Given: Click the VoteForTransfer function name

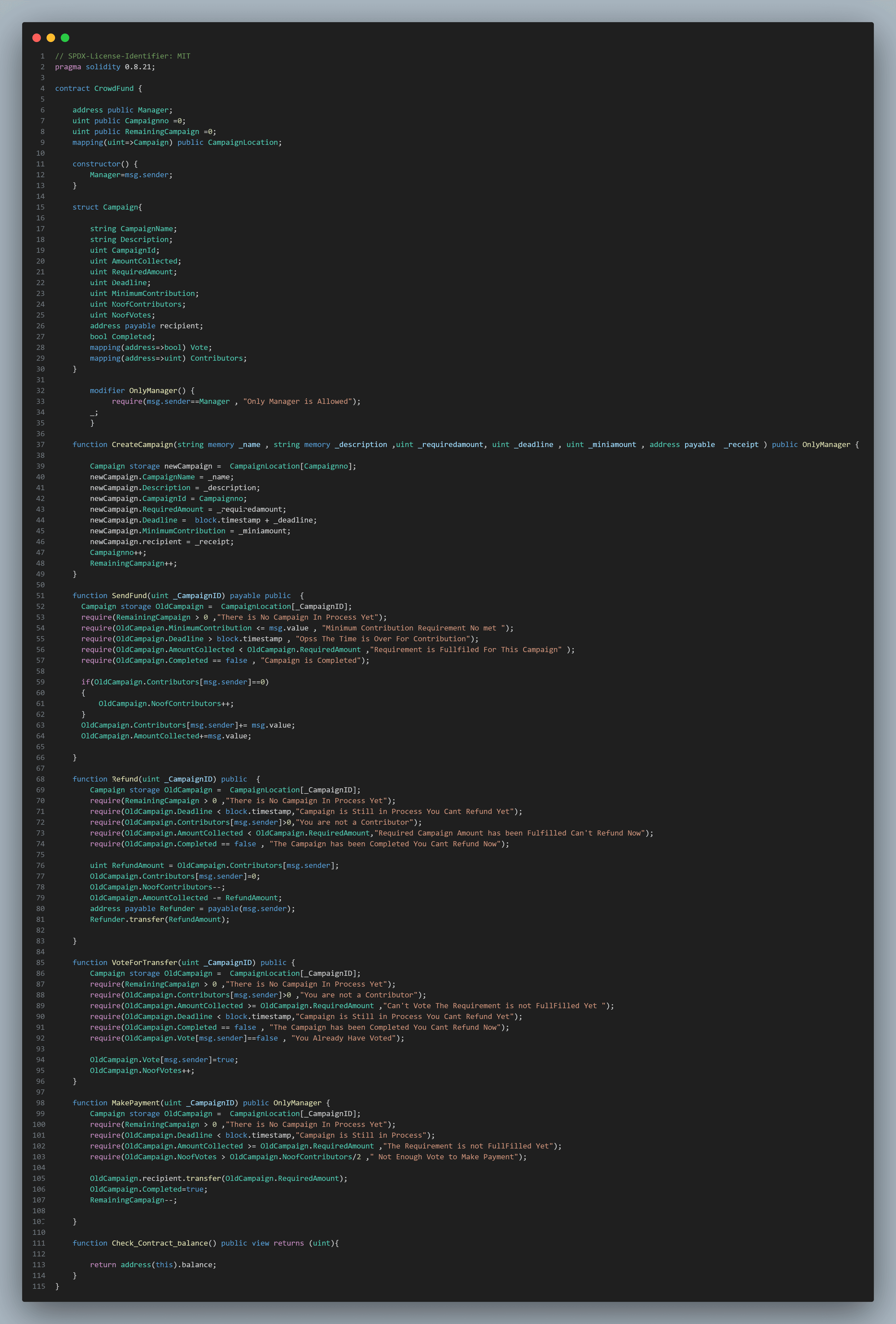Looking at the screenshot, I should 144,962.
